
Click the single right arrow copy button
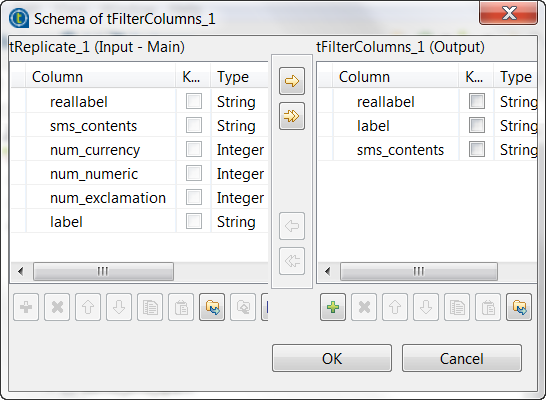(292, 81)
